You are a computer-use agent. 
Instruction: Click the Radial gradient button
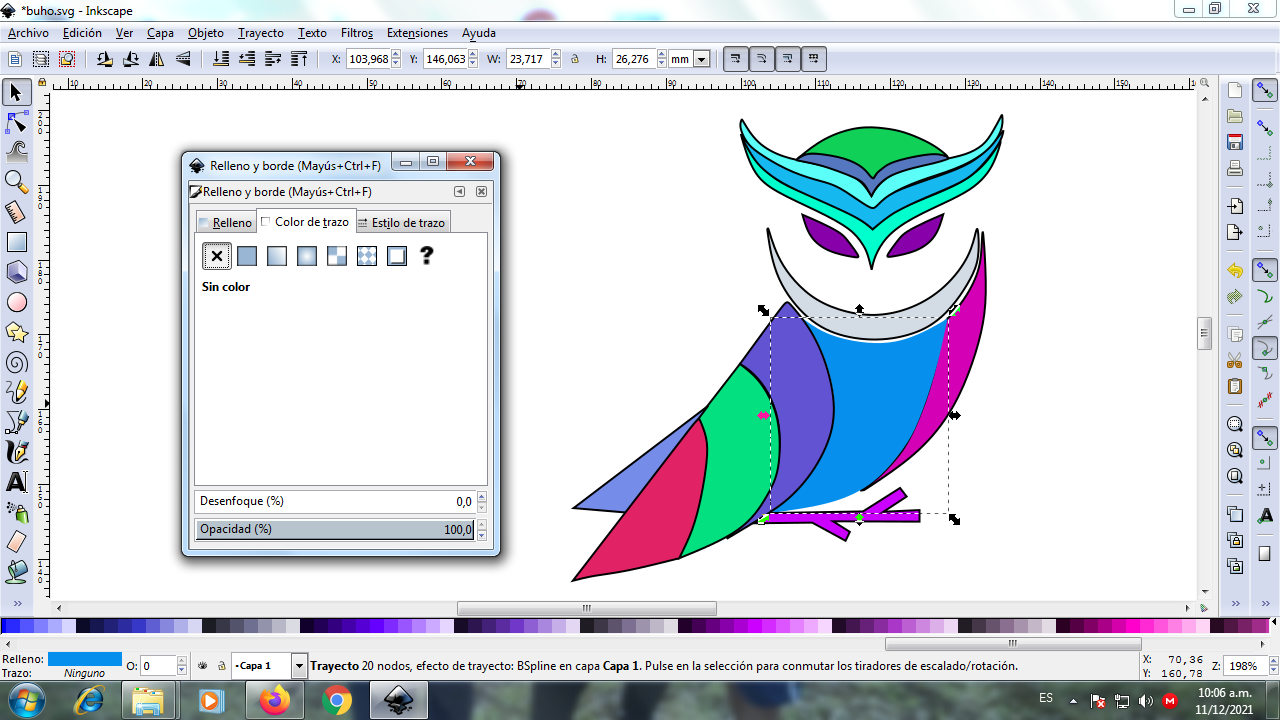pyautogui.click(x=307, y=256)
